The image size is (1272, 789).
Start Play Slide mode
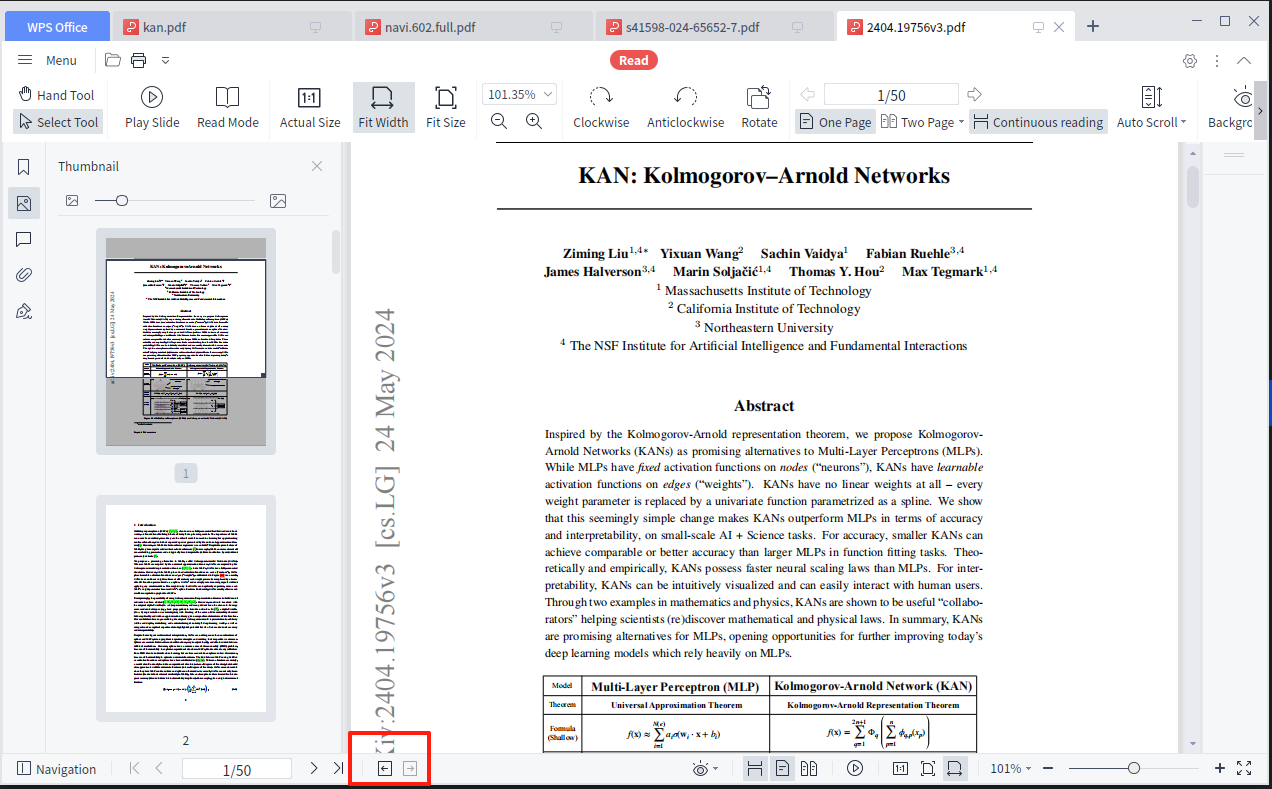[152, 108]
